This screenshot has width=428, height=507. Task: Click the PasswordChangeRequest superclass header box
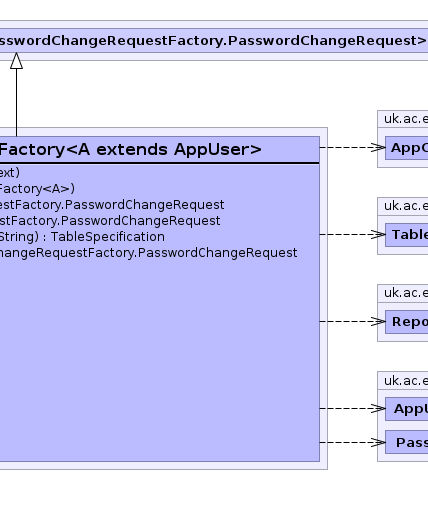tap(214, 40)
